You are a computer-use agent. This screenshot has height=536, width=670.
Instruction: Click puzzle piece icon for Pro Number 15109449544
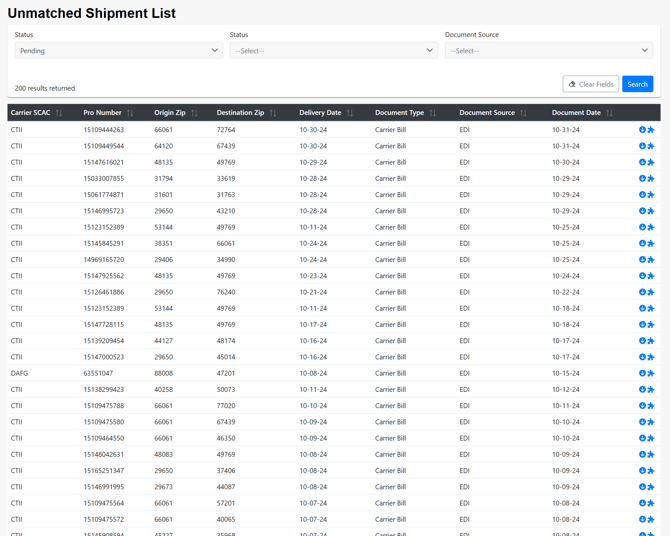coord(651,146)
